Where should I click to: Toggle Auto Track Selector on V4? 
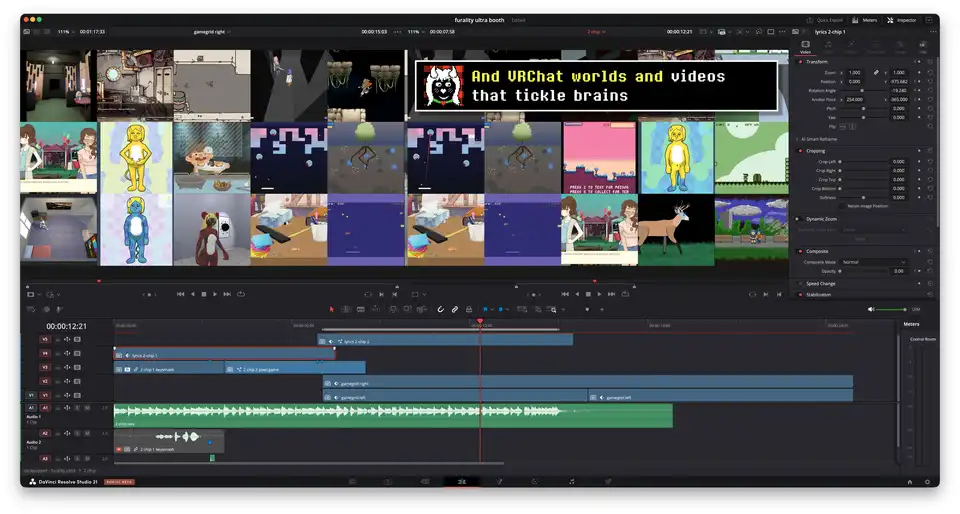[x=67, y=354]
